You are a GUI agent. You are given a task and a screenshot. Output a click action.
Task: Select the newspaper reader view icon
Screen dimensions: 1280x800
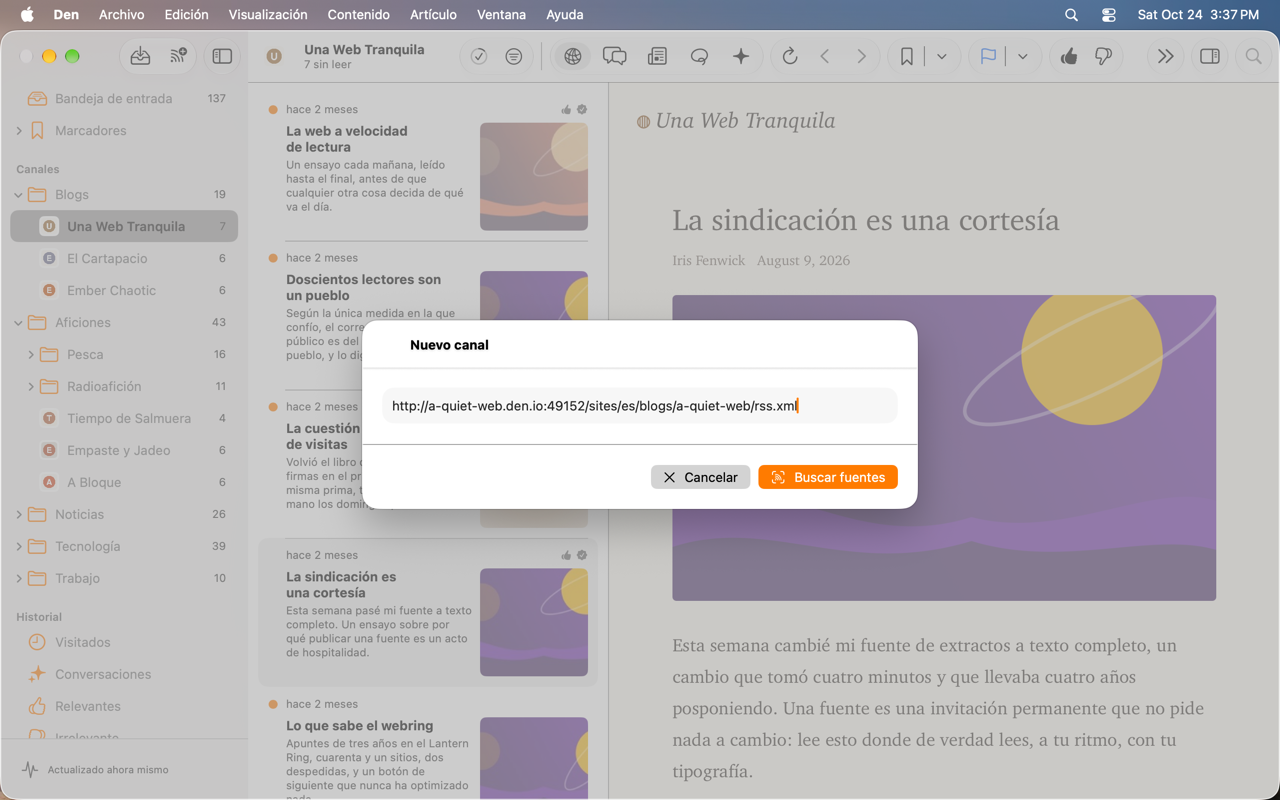(657, 57)
